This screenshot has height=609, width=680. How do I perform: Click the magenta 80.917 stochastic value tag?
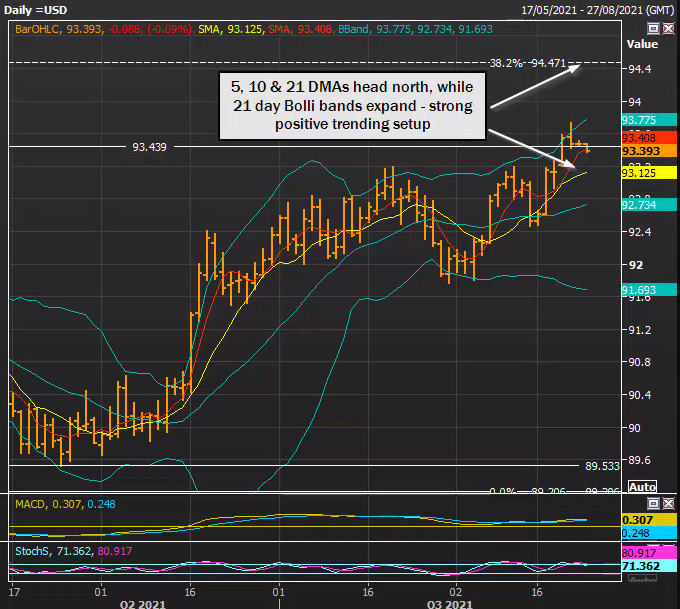638,552
